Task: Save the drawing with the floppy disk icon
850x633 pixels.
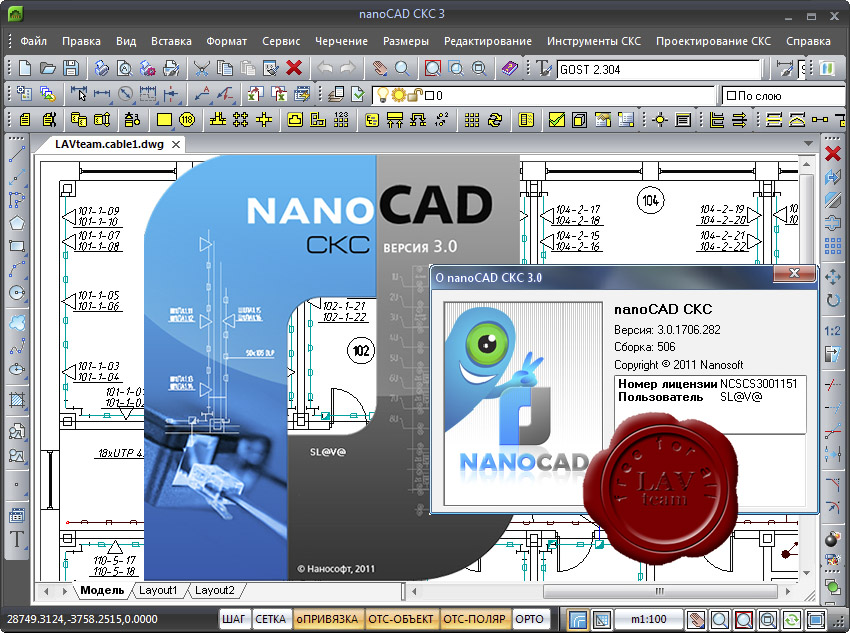Action: coord(71,68)
